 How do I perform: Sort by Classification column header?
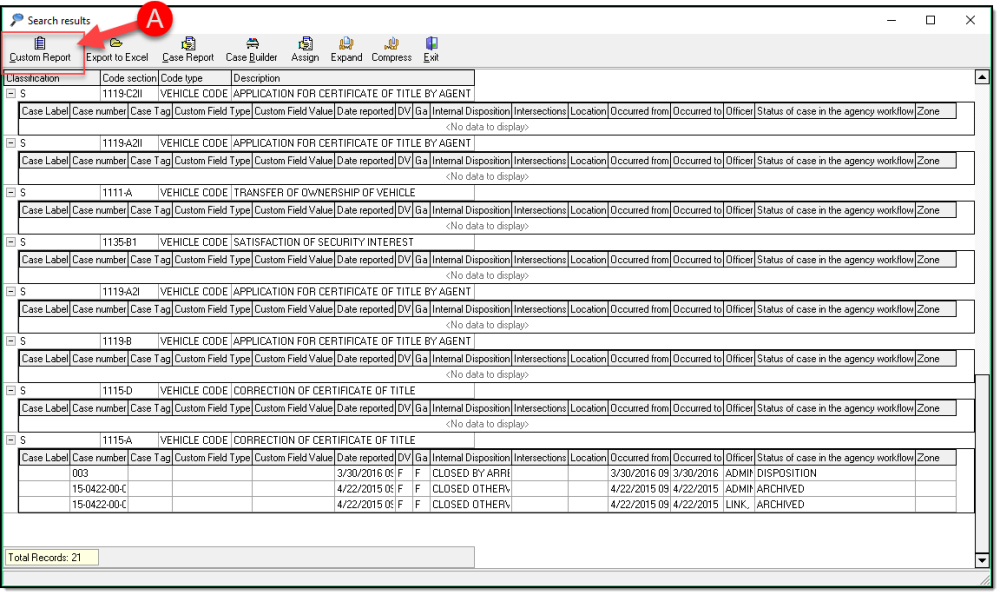[x=50, y=78]
